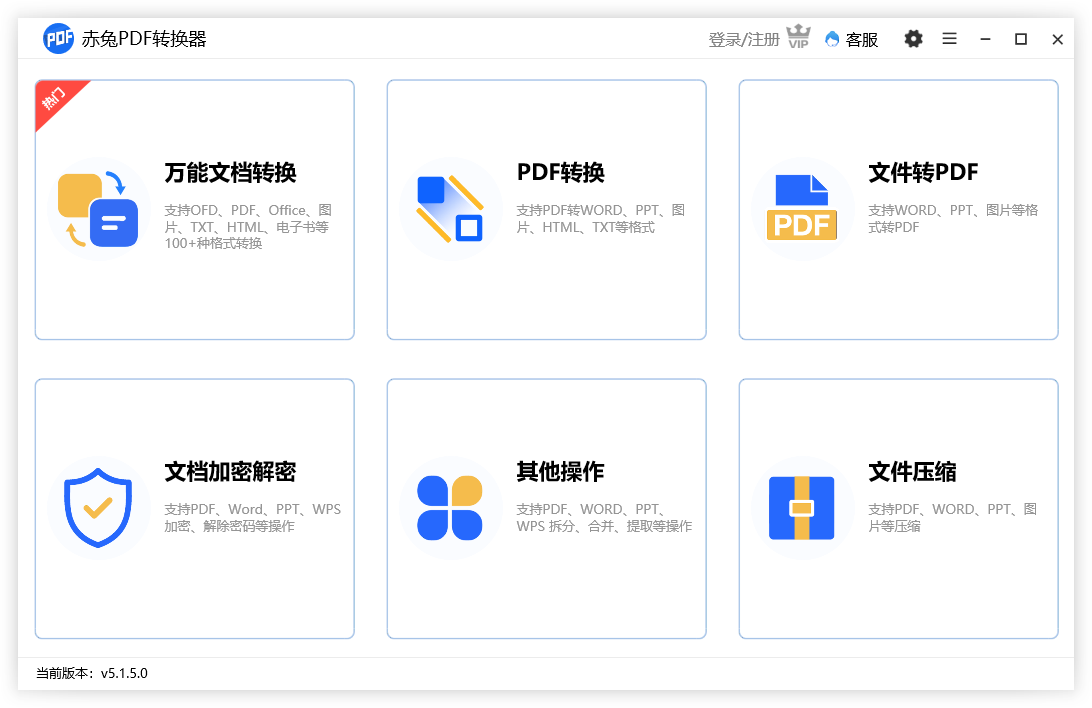Select the 其他操作 four-blocks icon
Viewport: 1092px width, 708px height.
pyautogui.click(x=451, y=507)
